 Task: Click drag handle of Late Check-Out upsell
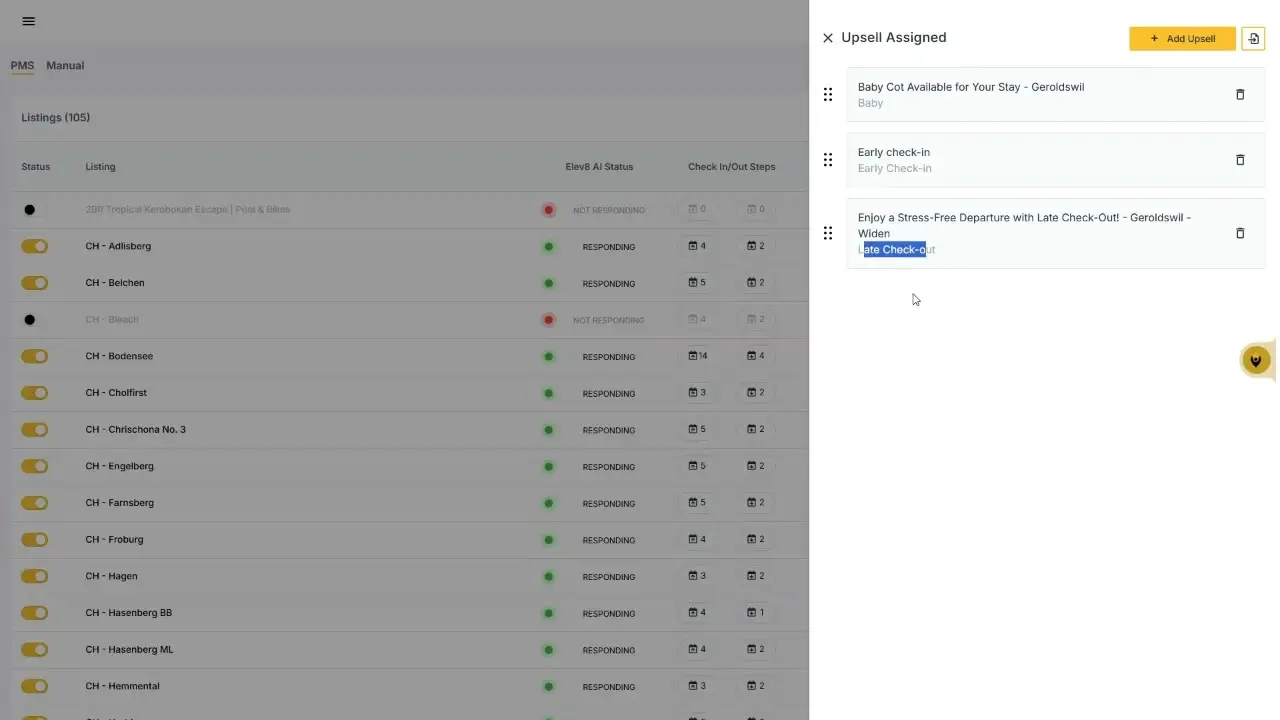[828, 233]
